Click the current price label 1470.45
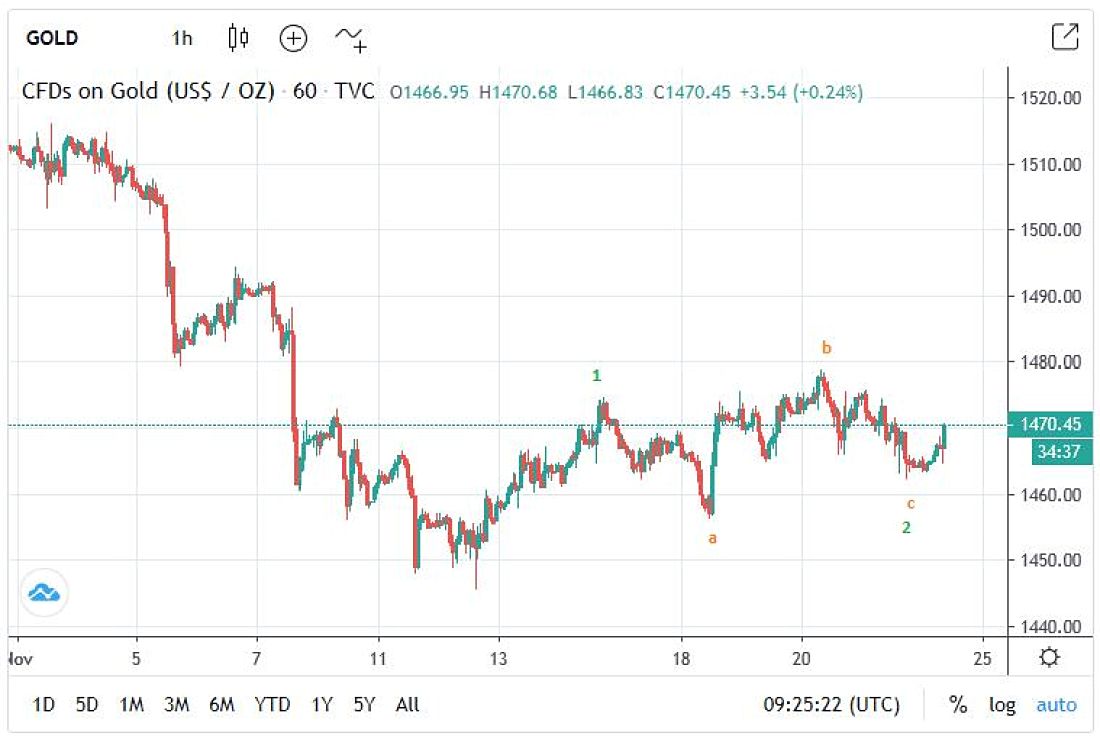This screenshot has height=736, width=1100. tap(1050, 424)
